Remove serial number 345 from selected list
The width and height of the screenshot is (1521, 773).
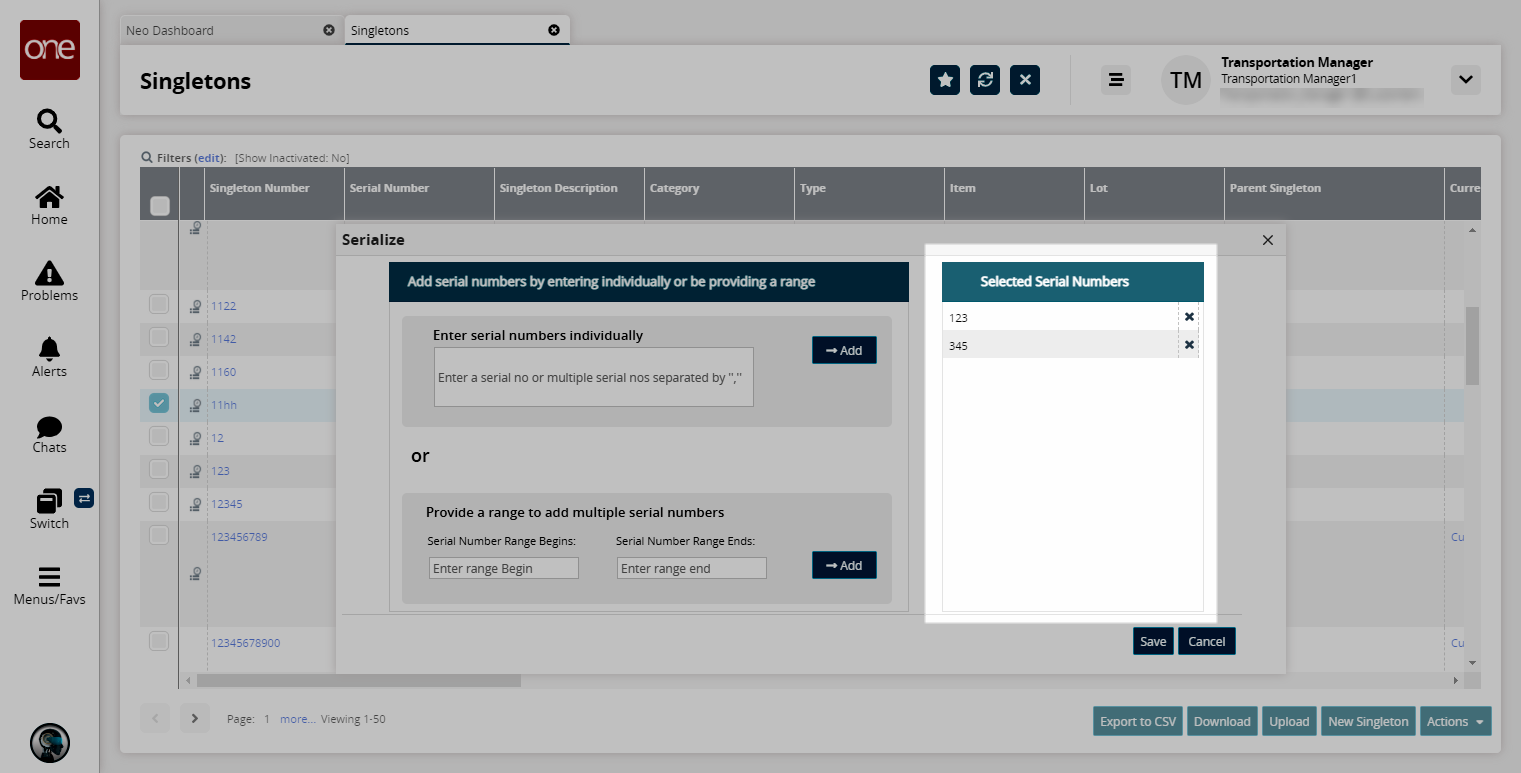pos(1189,345)
